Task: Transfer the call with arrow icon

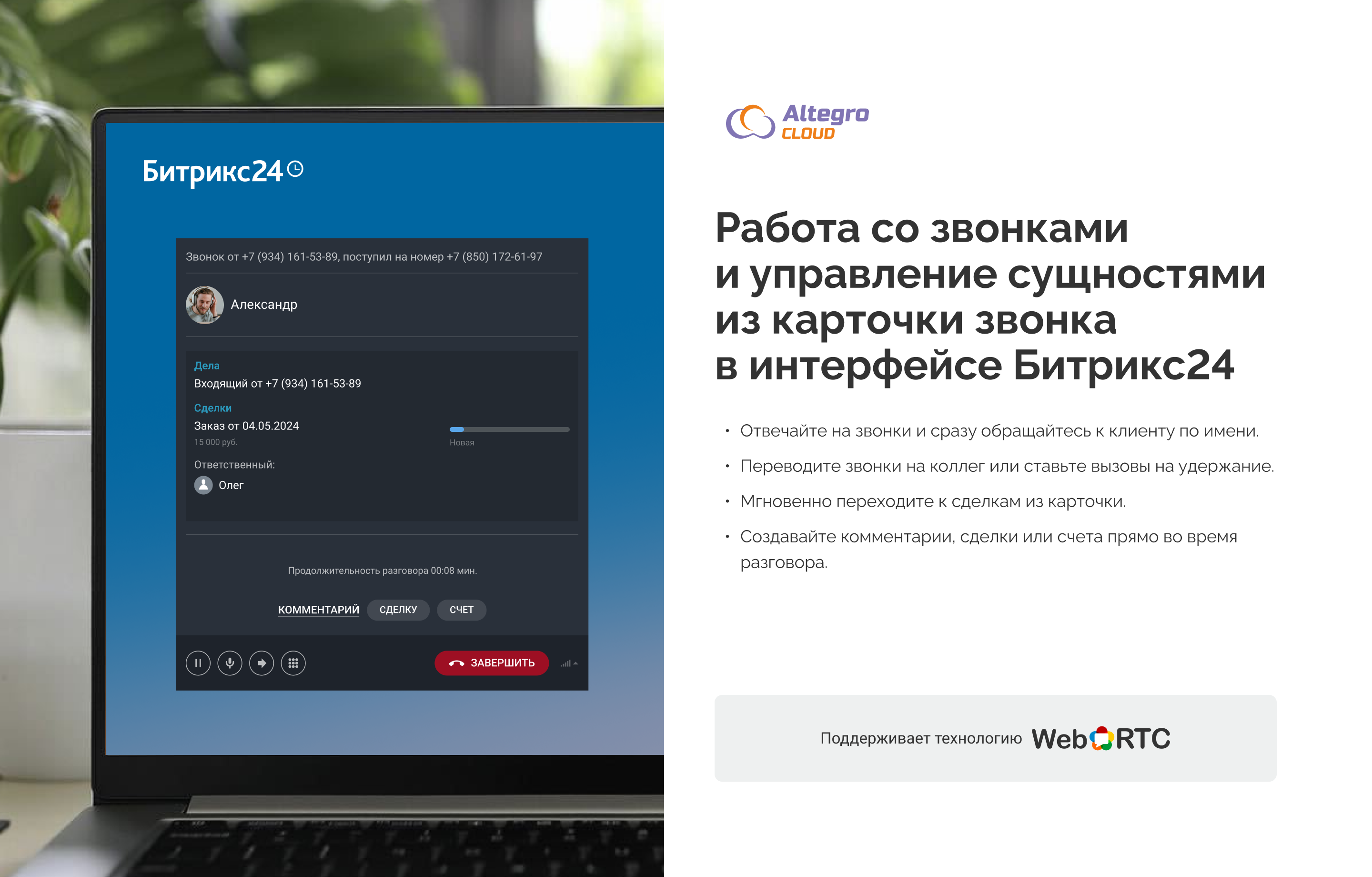Action: 262,663
